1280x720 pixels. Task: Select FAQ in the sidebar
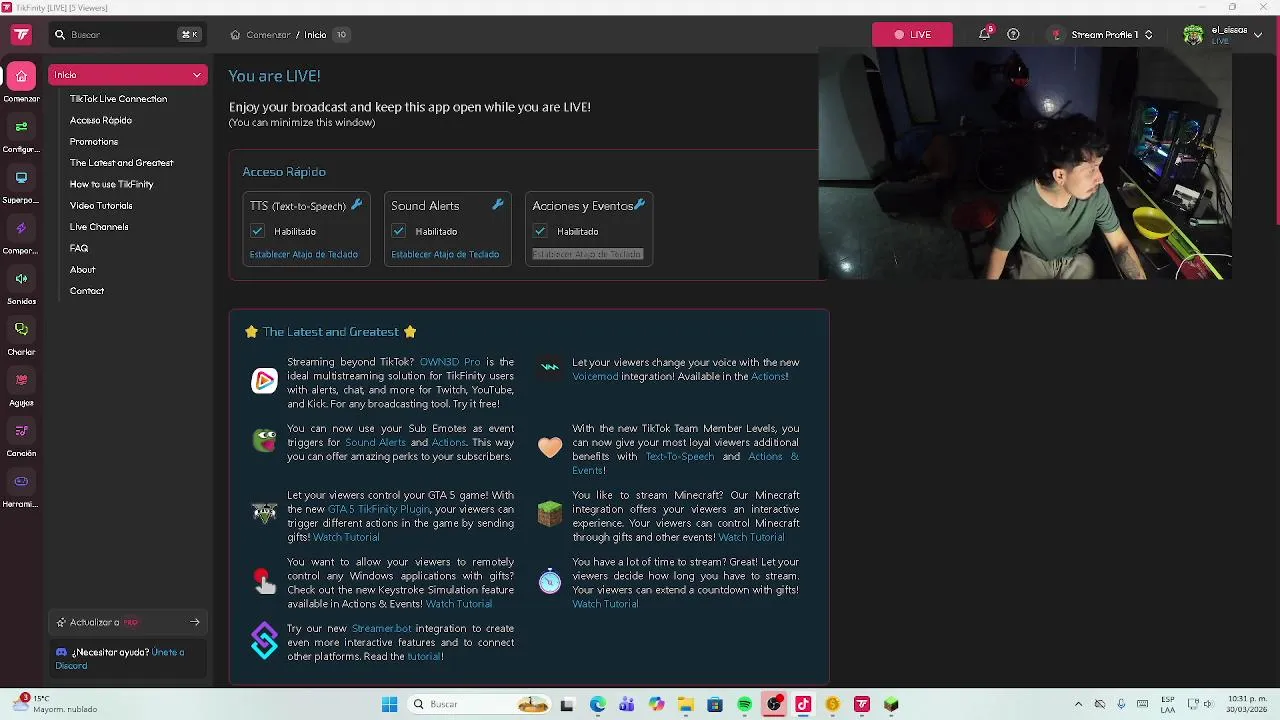pyautogui.click(x=79, y=248)
